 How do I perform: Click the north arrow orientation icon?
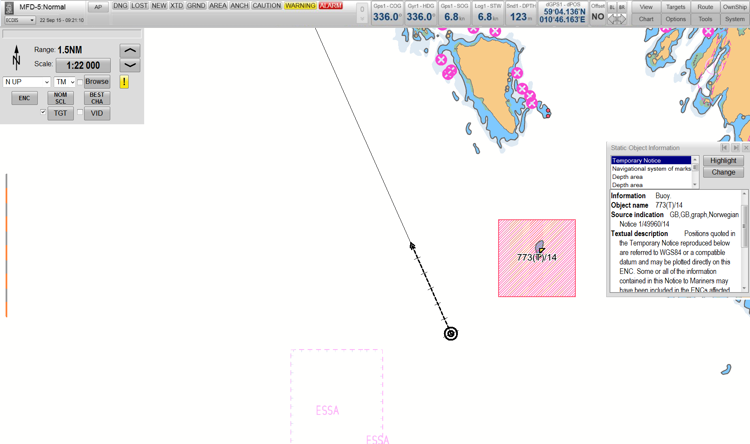16,57
